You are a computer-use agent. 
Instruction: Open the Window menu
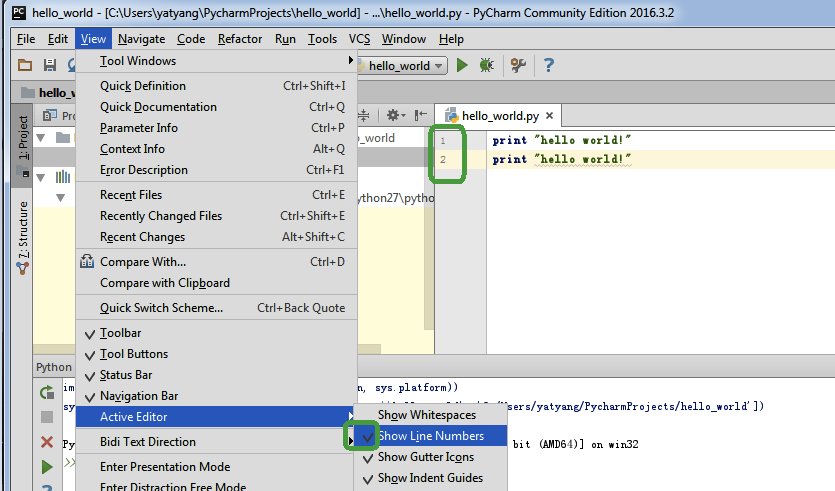pyautogui.click(x=404, y=39)
